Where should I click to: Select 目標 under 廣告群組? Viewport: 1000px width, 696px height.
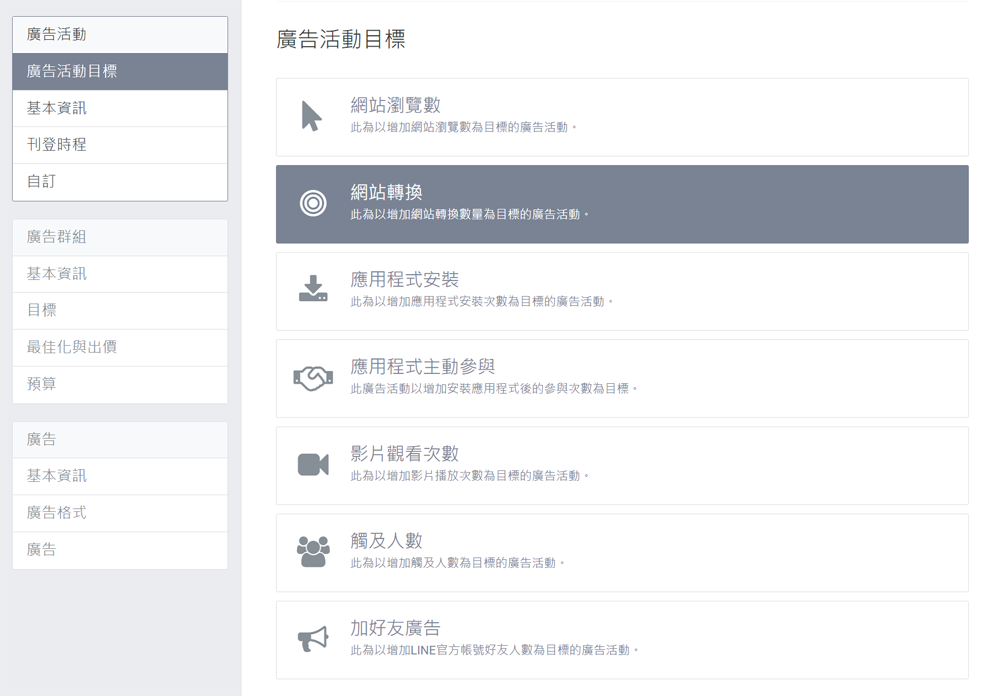[120, 310]
